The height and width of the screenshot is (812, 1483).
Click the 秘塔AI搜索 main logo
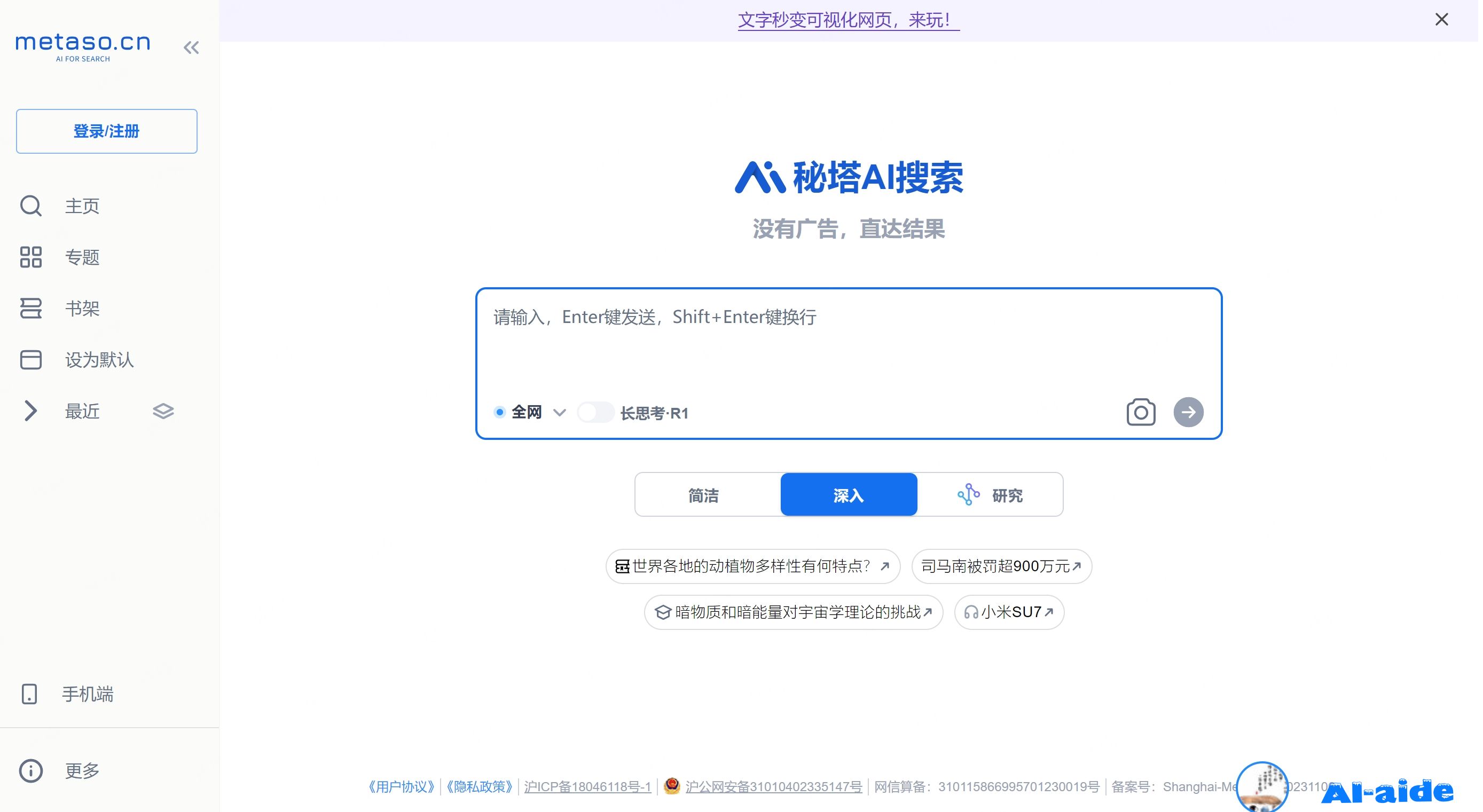[849, 177]
